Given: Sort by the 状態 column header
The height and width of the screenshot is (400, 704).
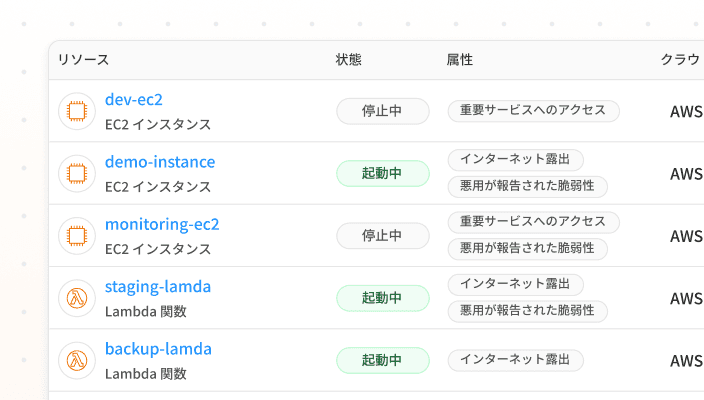Looking at the screenshot, I should click(348, 60).
